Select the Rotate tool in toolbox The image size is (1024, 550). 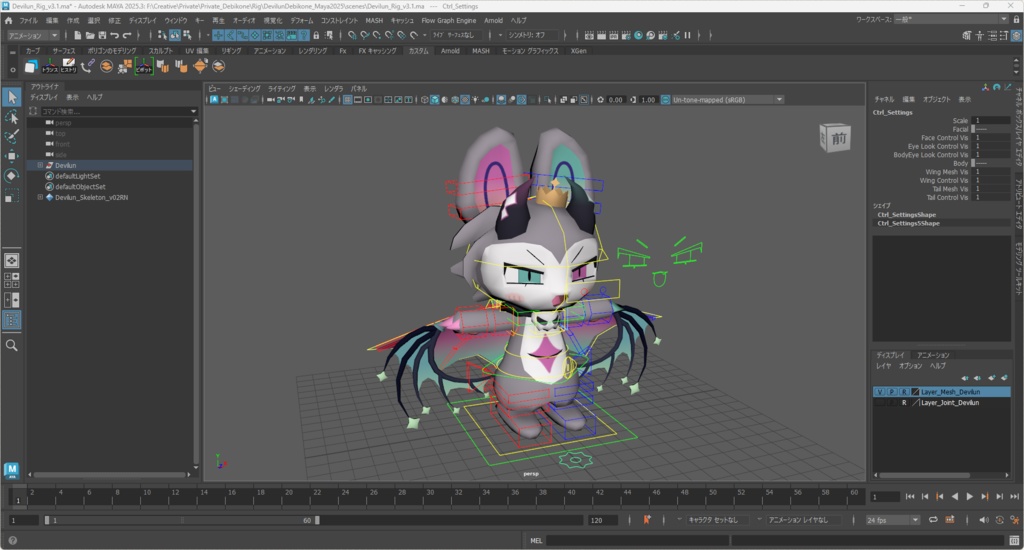[x=12, y=175]
